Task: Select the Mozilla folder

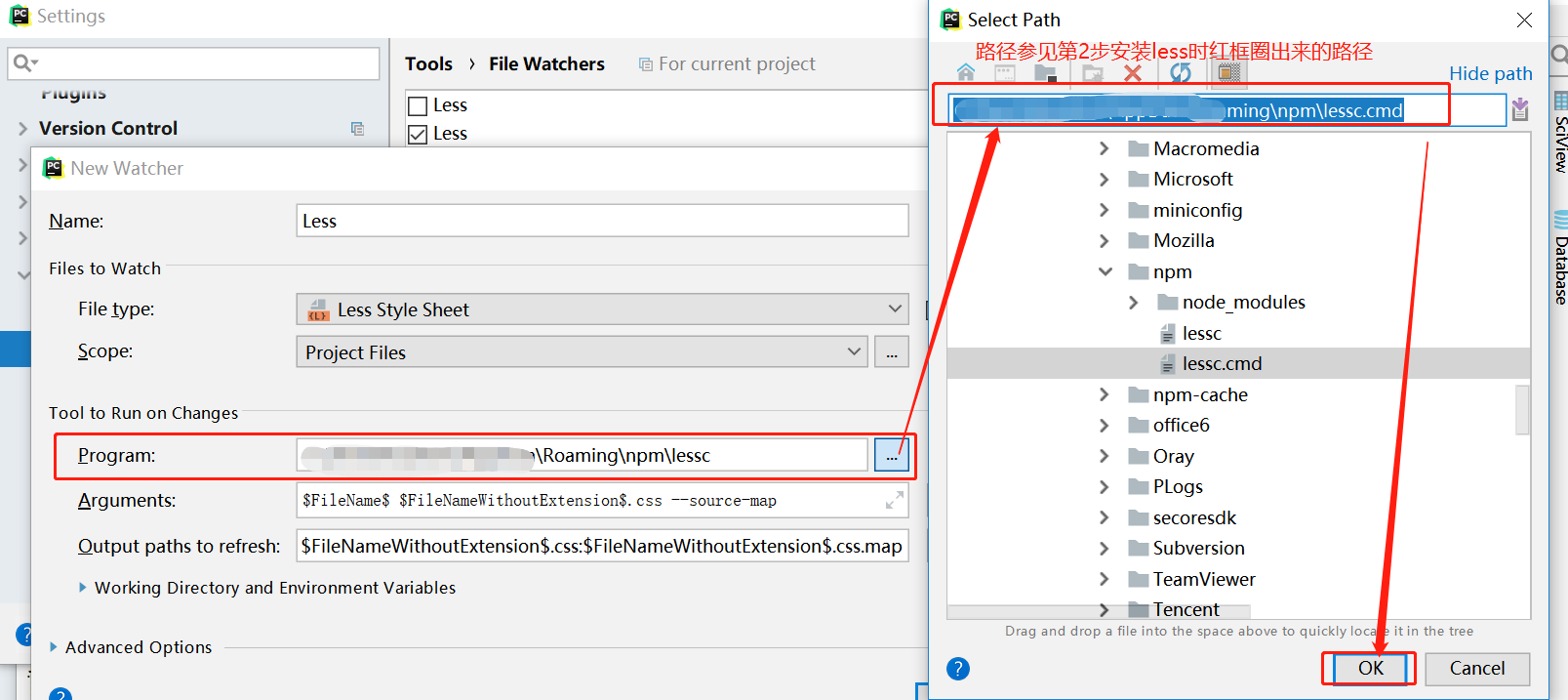Action: pyautogui.click(x=1184, y=240)
